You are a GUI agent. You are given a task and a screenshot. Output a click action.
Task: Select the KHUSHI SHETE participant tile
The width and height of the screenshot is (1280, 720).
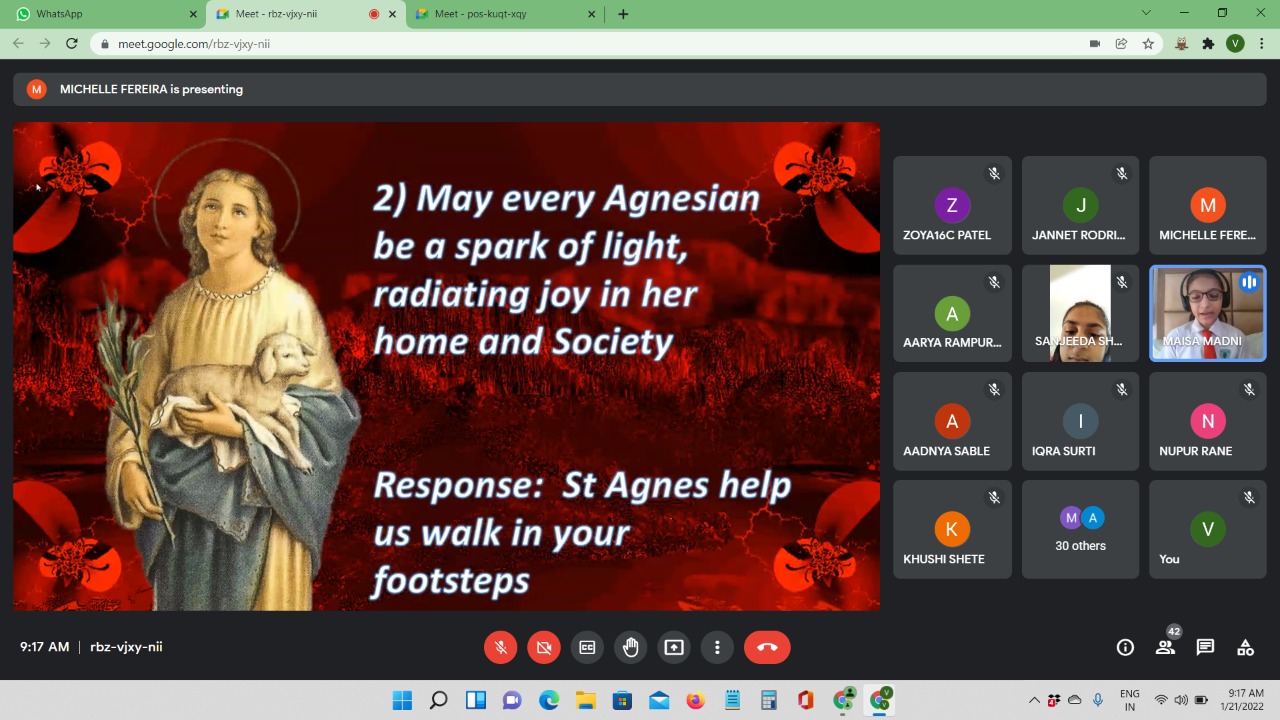tap(952, 529)
